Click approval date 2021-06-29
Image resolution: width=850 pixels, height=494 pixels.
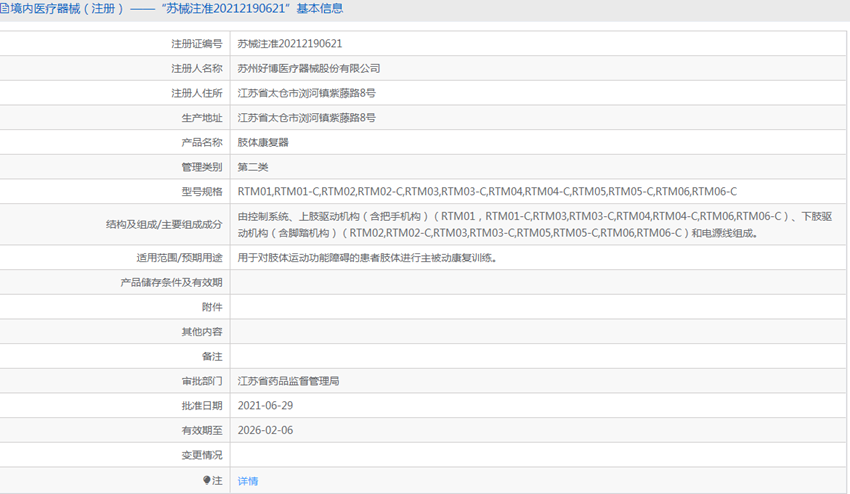click(265, 406)
